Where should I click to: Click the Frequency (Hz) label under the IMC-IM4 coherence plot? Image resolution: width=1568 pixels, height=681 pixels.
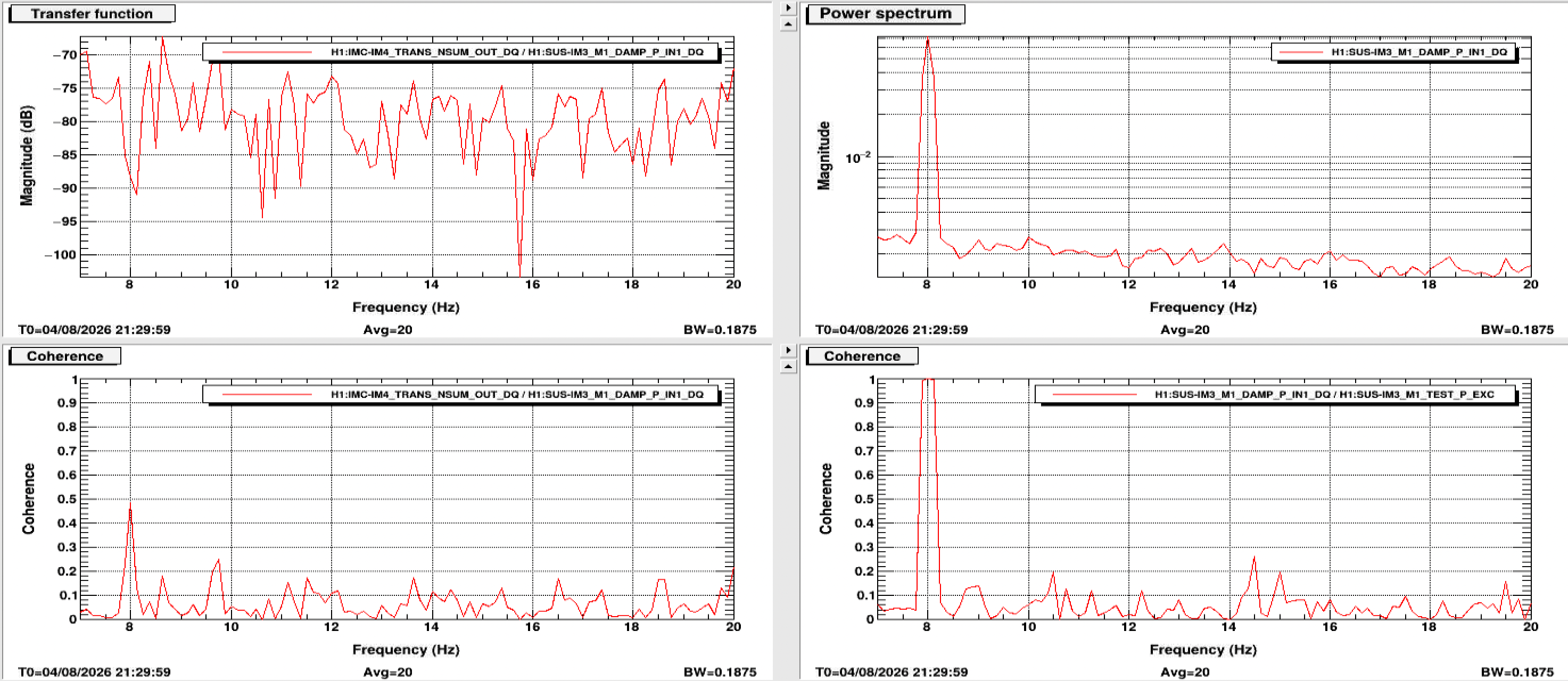406,650
